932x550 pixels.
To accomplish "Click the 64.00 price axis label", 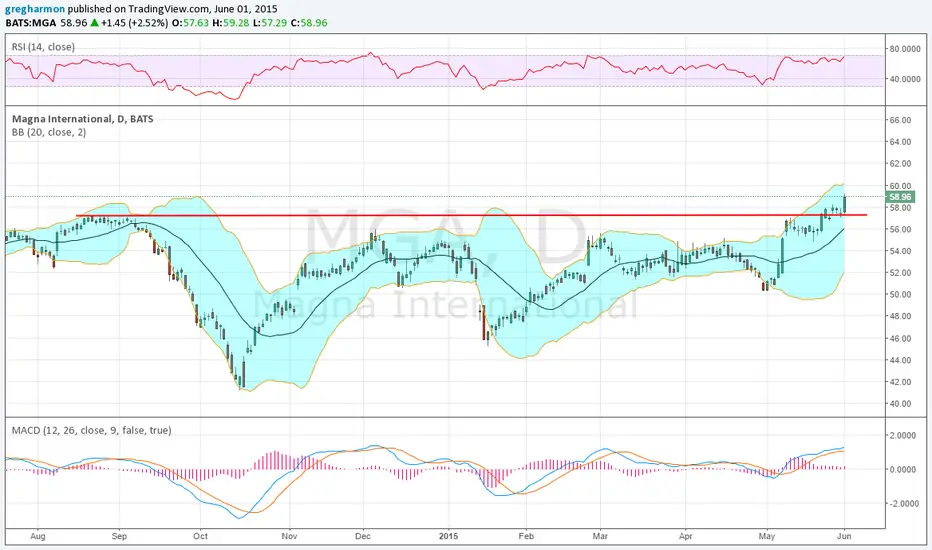I will click(900, 142).
